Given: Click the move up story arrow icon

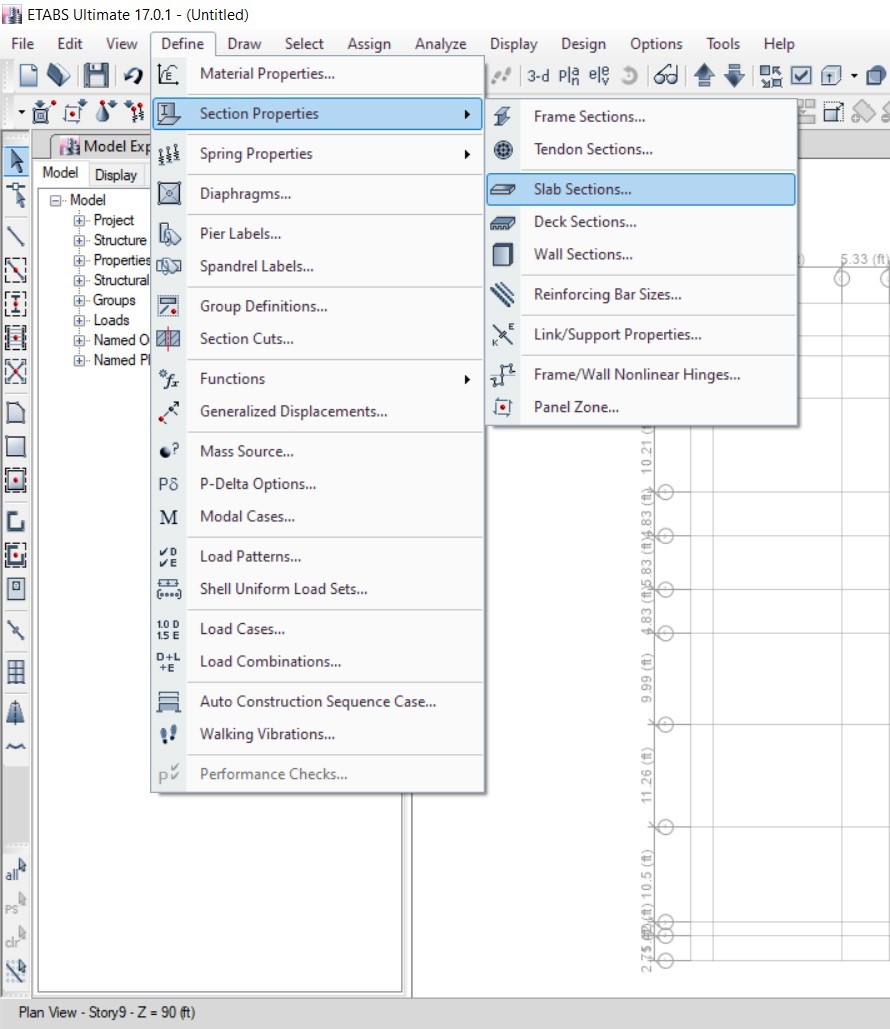Looking at the screenshot, I should (x=704, y=76).
